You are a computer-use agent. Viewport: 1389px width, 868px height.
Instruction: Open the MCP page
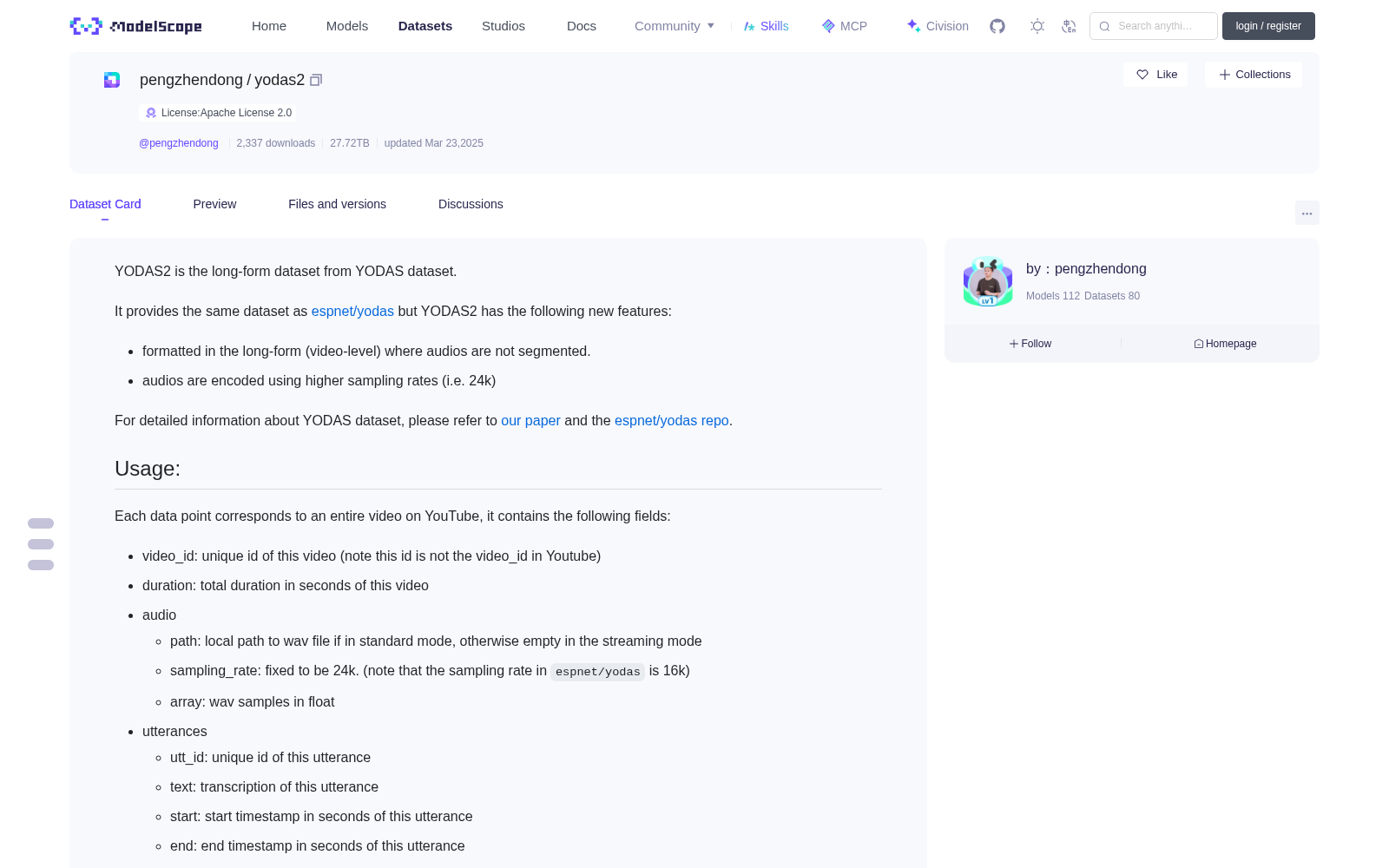coord(844,26)
